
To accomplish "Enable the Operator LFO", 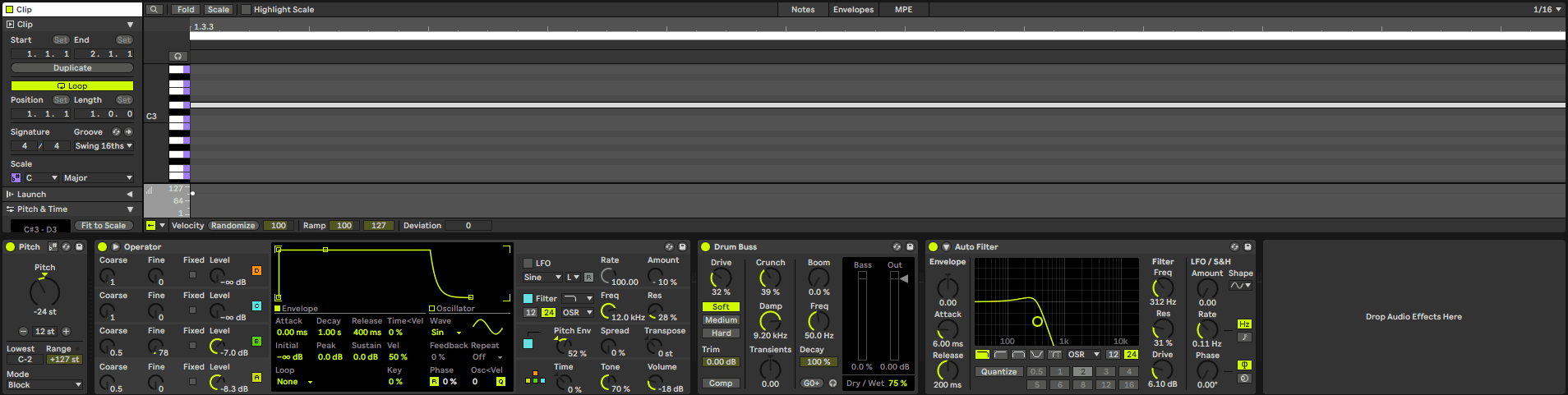I will click(x=528, y=264).
